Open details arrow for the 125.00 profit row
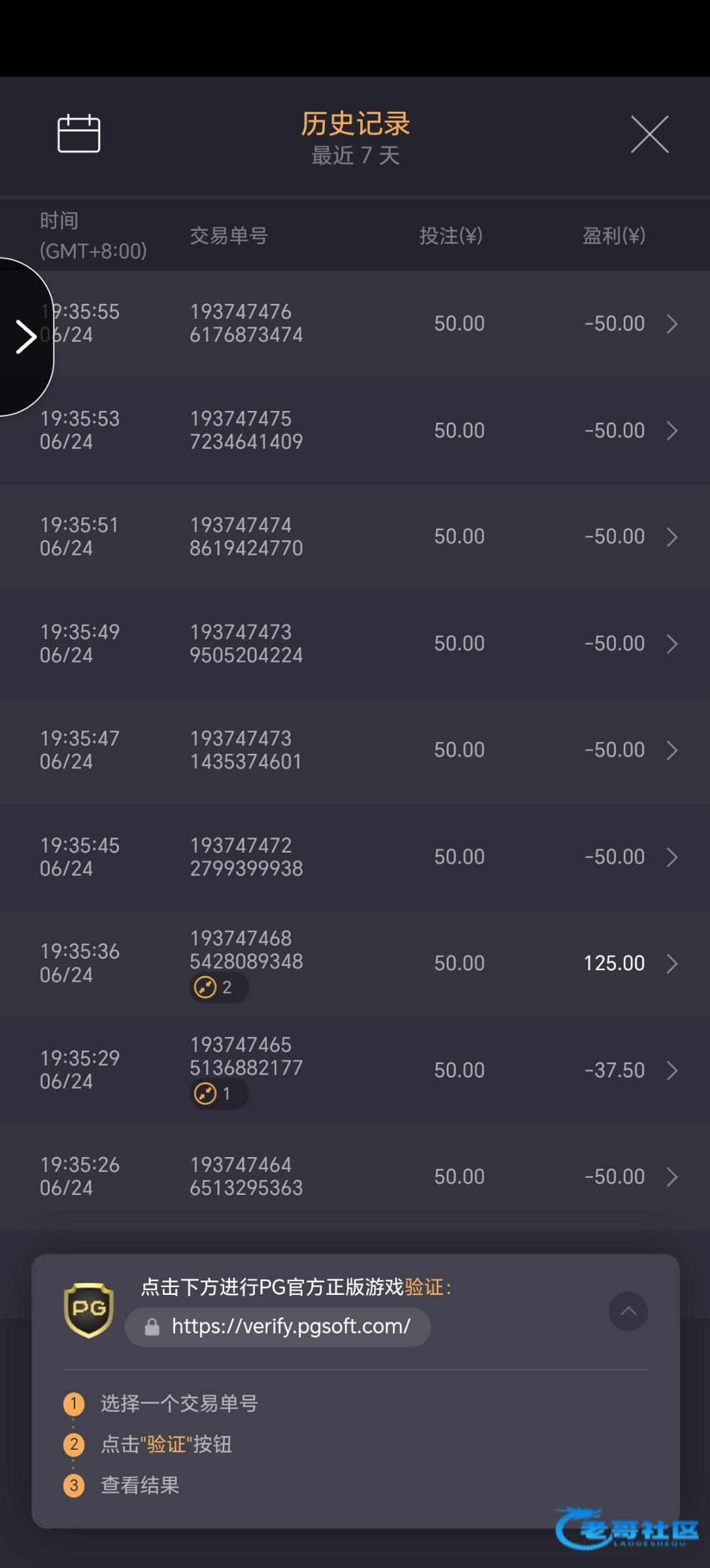710x1568 pixels. pos(671,964)
